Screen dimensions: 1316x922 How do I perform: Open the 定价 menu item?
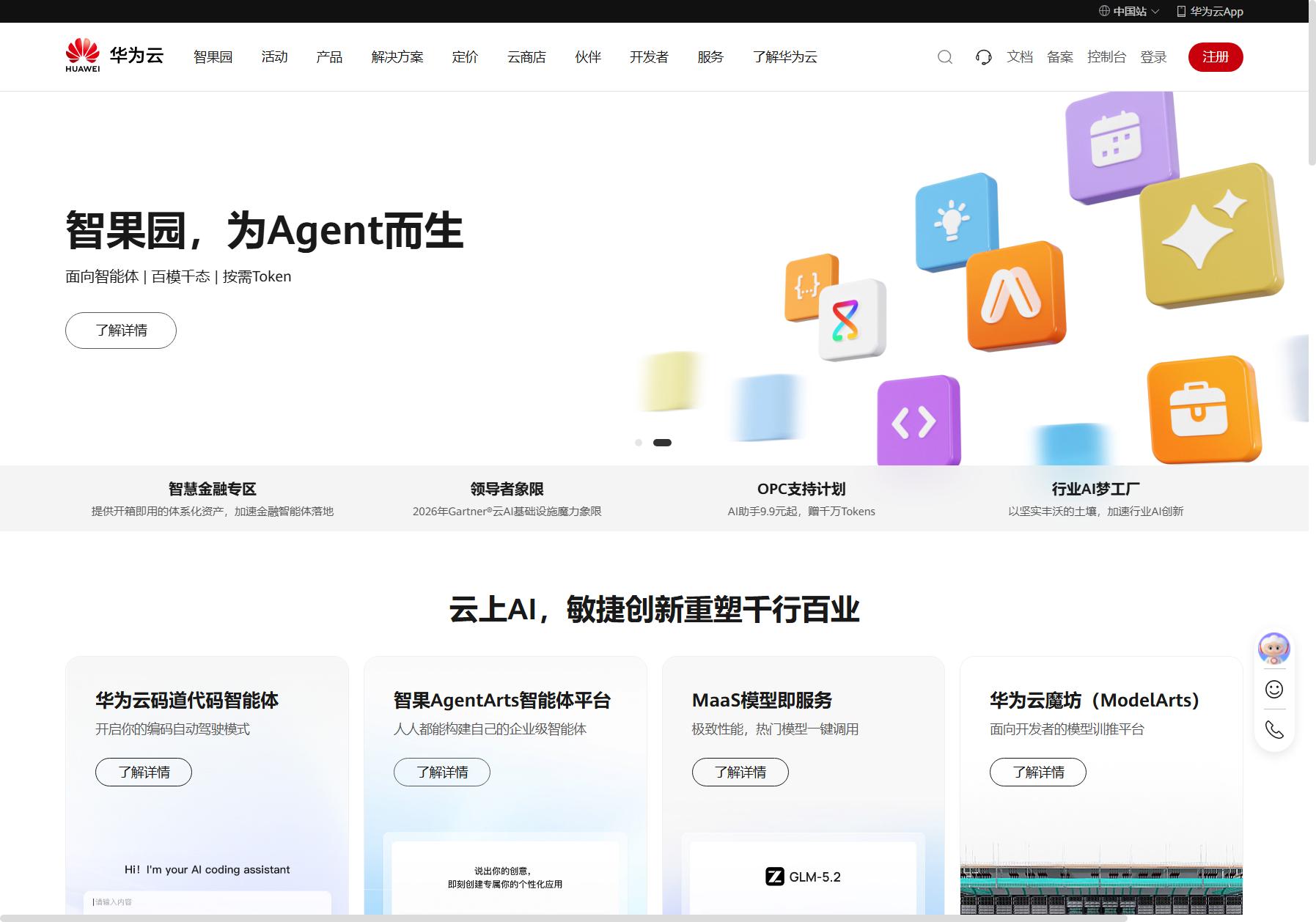465,57
